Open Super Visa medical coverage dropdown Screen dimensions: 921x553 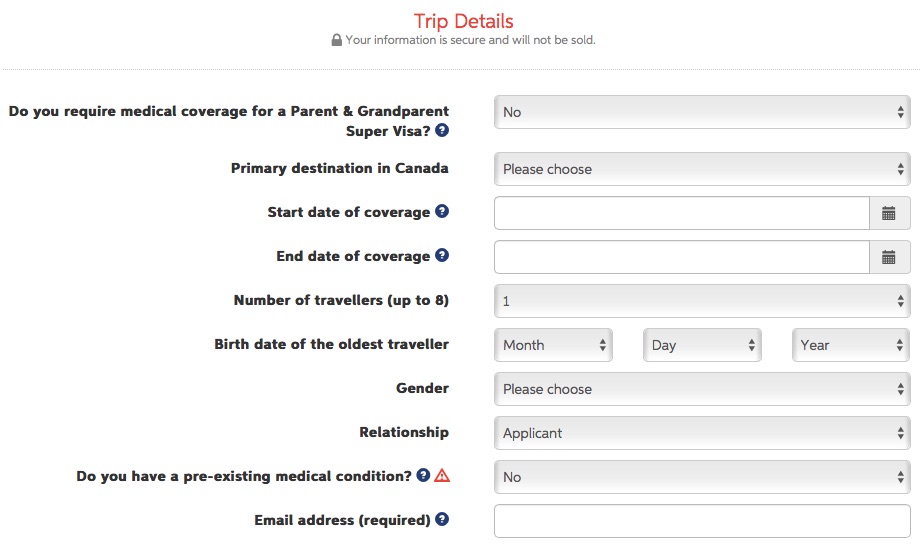pyautogui.click(x=701, y=112)
